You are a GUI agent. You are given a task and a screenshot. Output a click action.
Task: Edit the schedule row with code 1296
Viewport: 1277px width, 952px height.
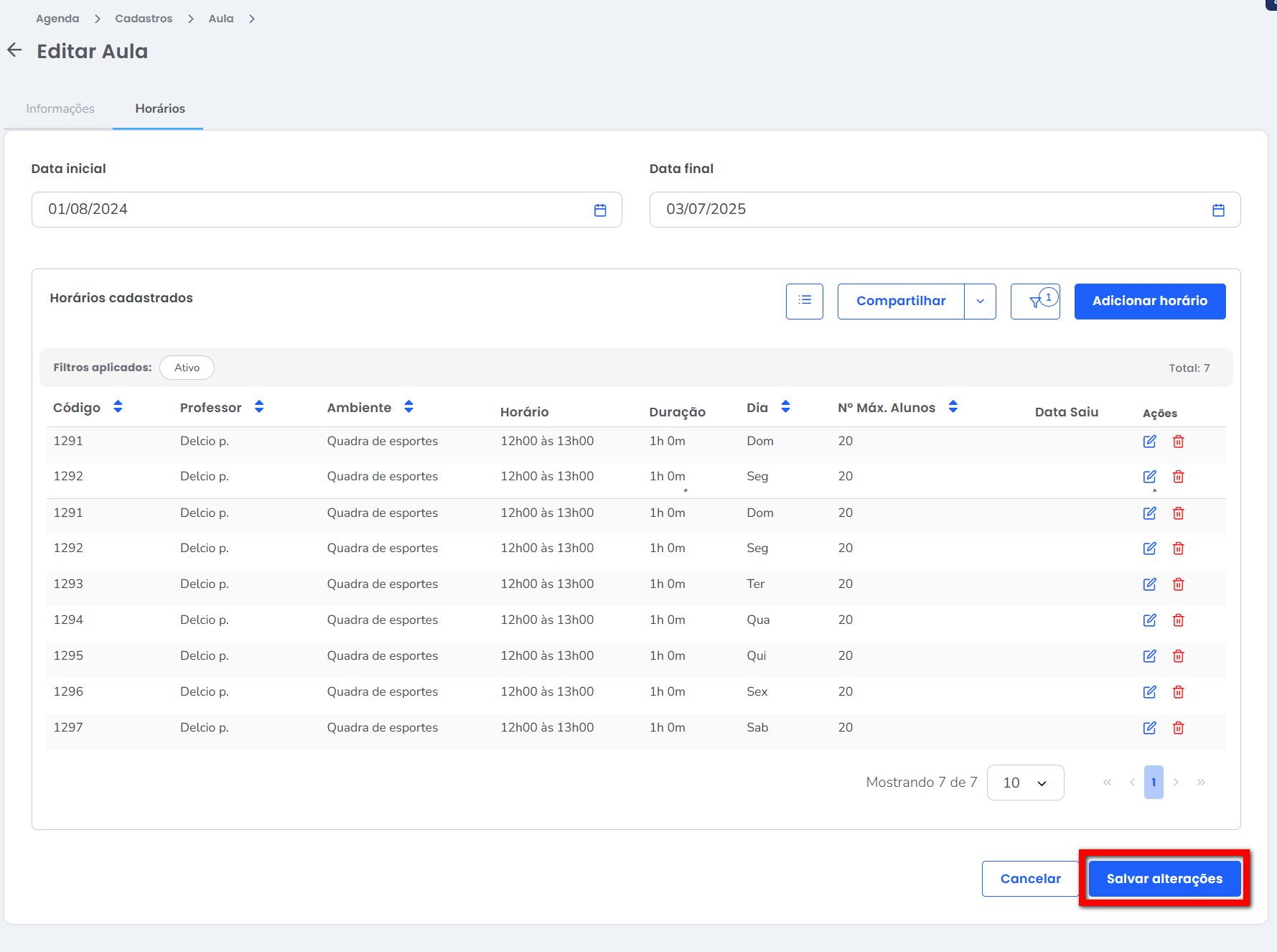click(1149, 692)
